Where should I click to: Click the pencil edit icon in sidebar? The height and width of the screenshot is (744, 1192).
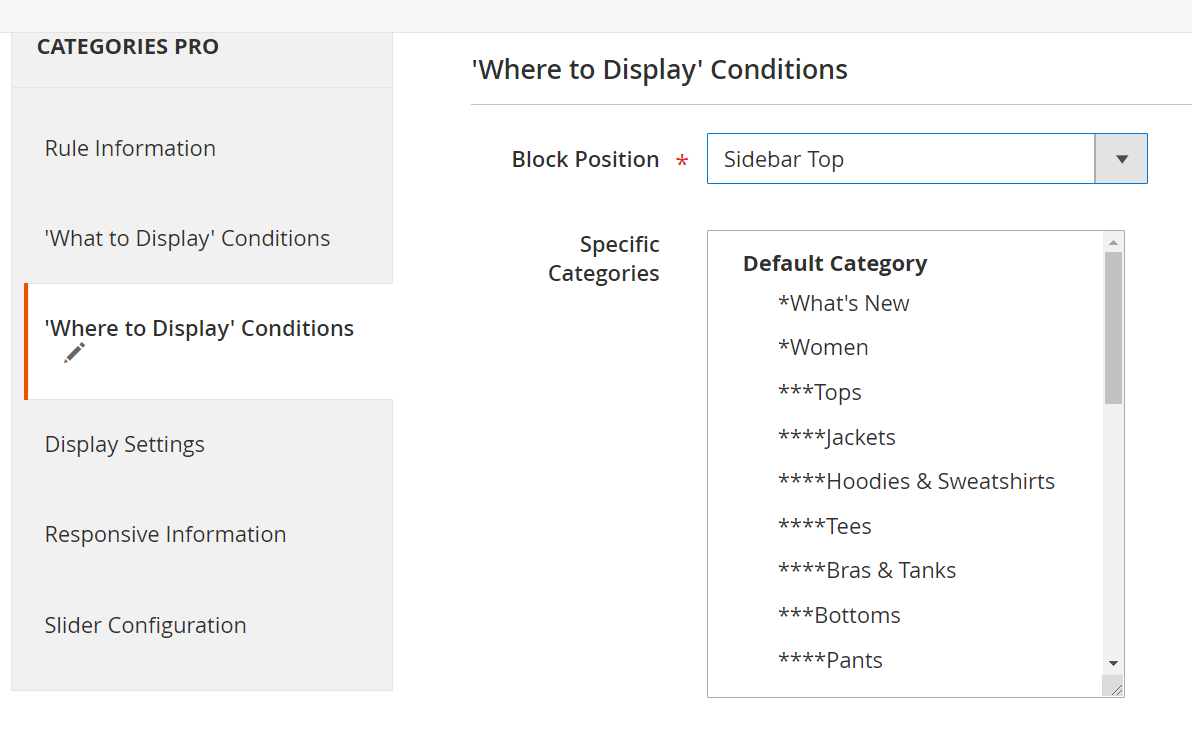coord(74,353)
